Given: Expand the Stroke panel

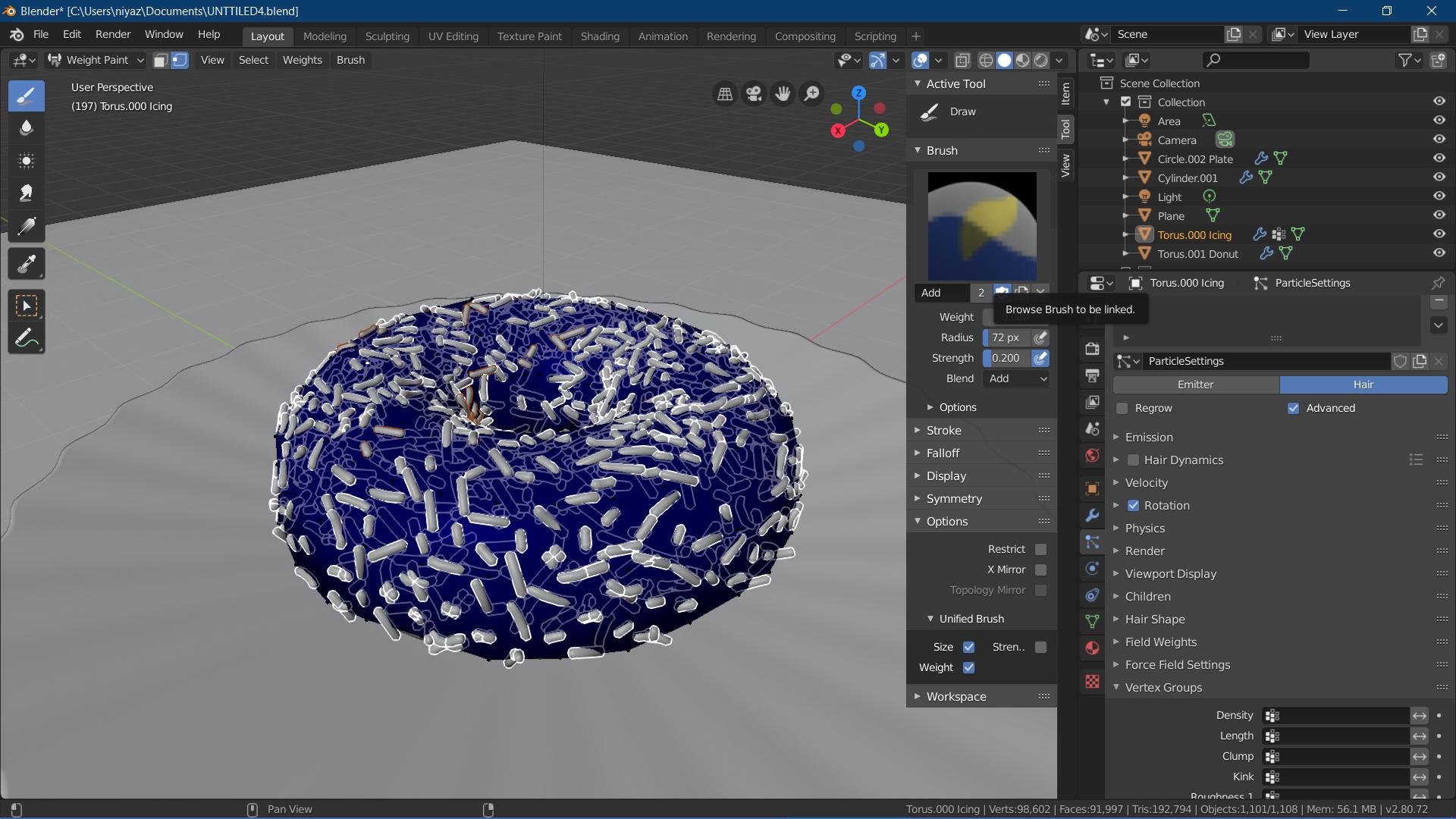Looking at the screenshot, I should pyautogui.click(x=943, y=430).
